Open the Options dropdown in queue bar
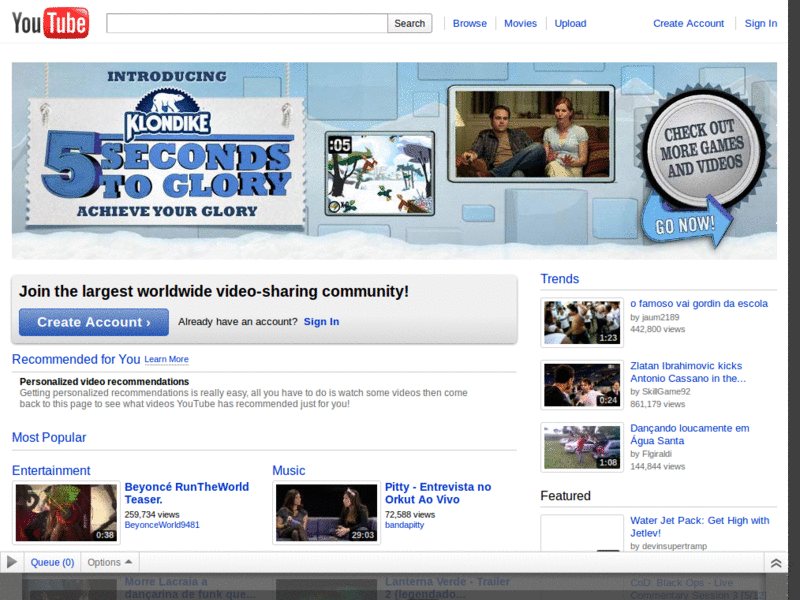Screen dimensions: 800x600 pos(109,562)
